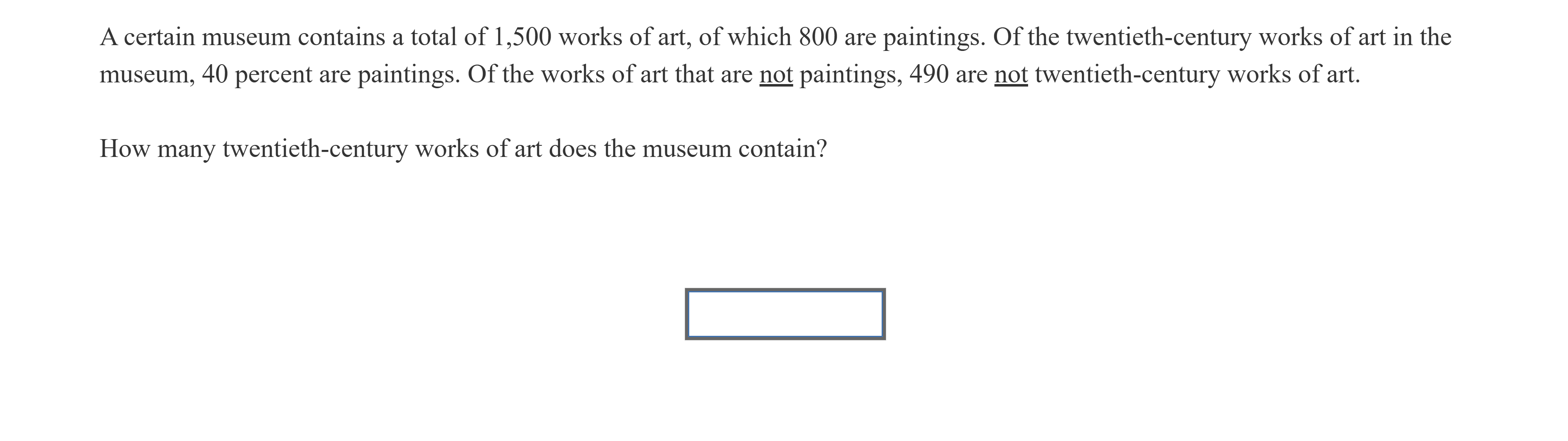Click the word 'which' in the first line
This screenshot has width=1568, height=441.
click(x=760, y=38)
